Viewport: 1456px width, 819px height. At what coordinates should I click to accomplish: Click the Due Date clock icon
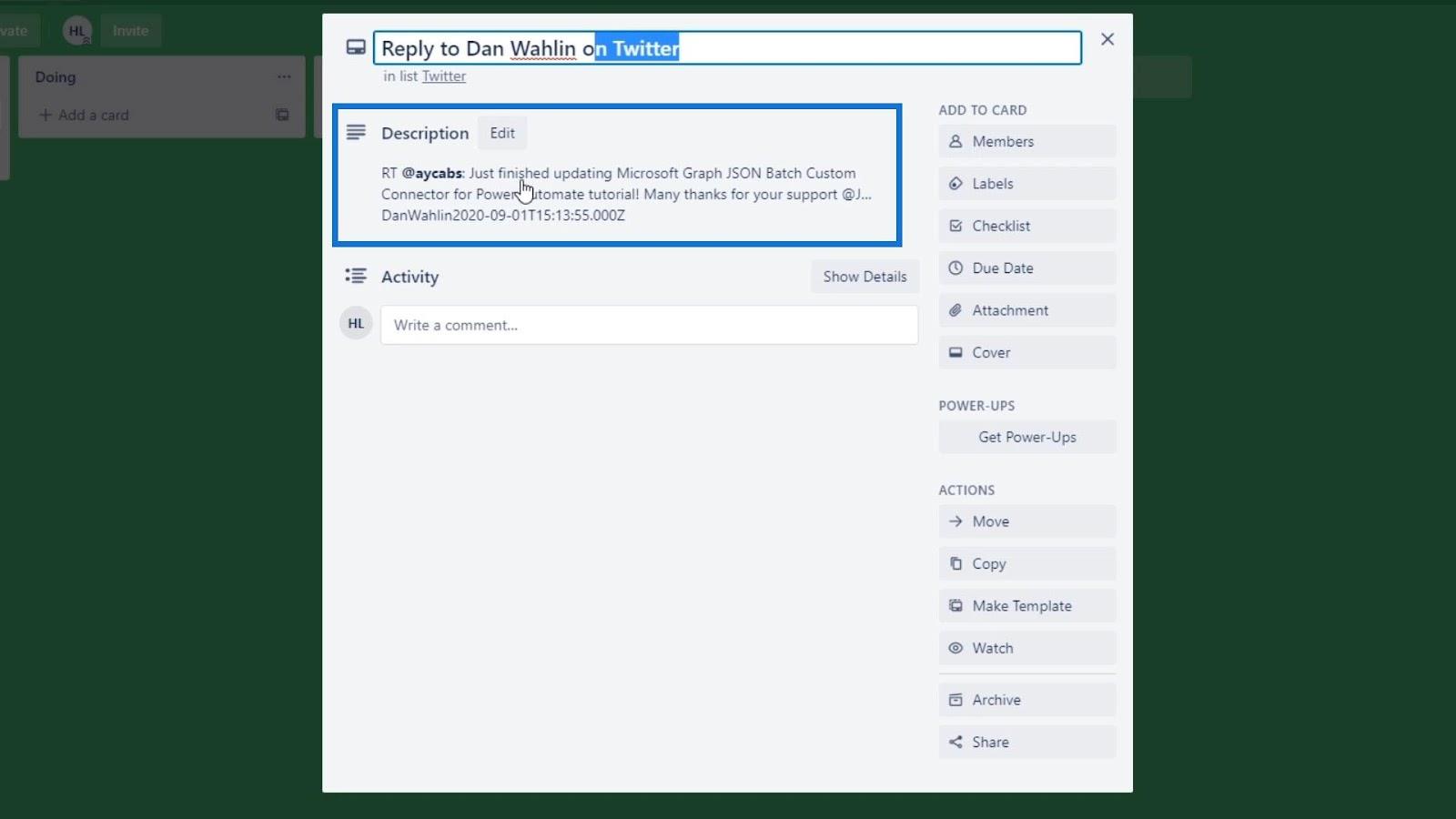tap(955, 268)
